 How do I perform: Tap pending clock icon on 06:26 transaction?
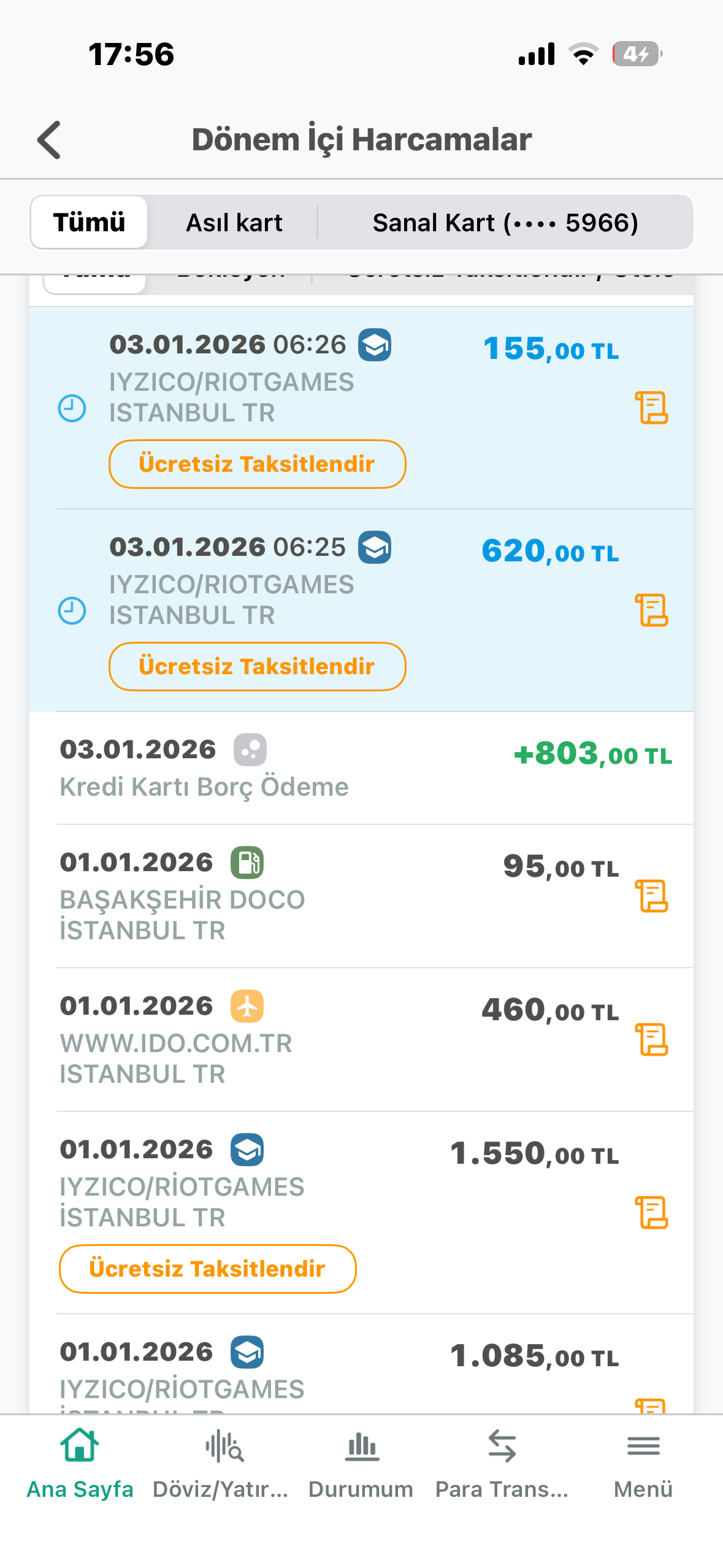(x=72, y=409)
